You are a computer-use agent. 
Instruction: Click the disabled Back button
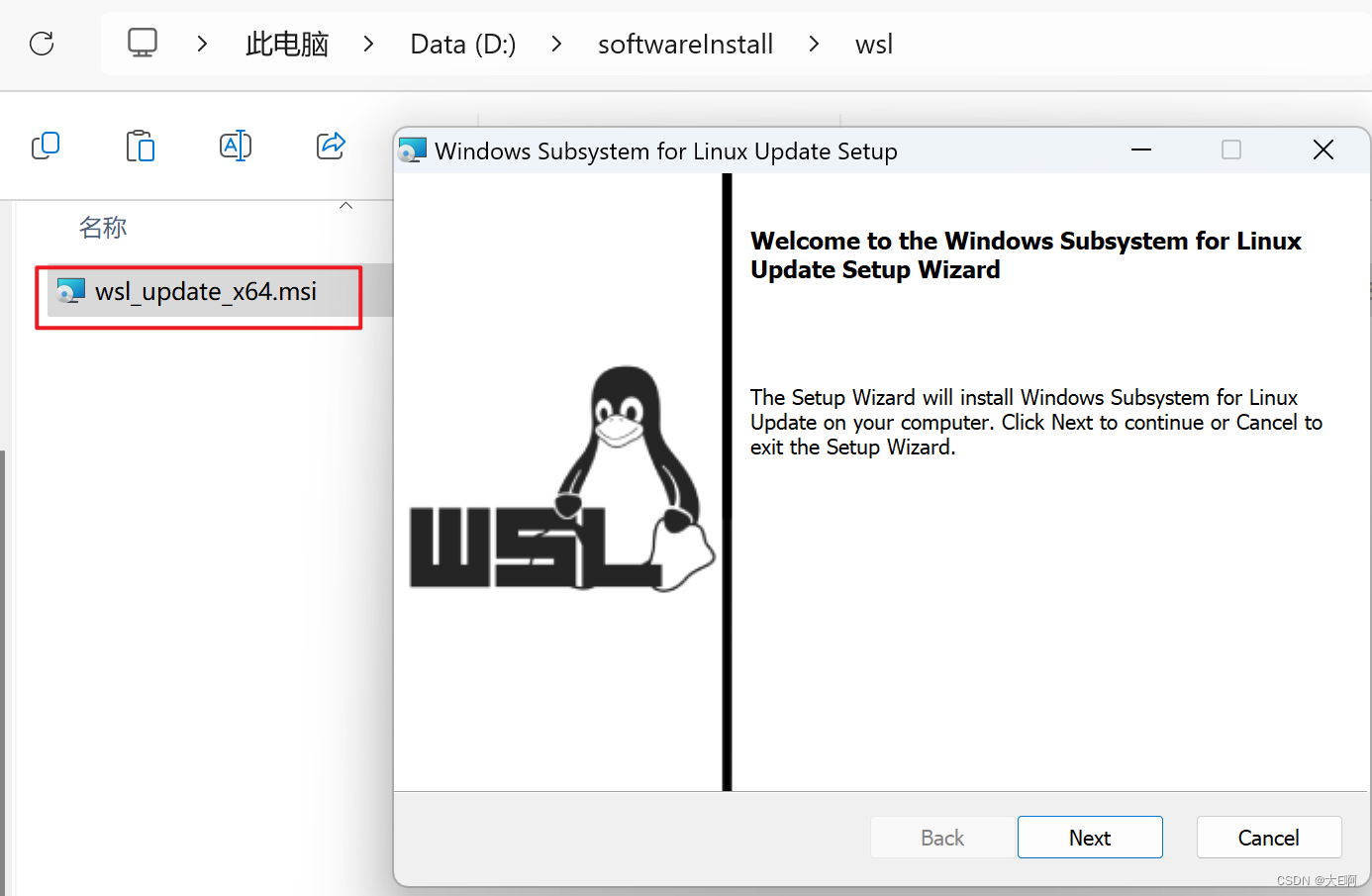coord(942,838)
